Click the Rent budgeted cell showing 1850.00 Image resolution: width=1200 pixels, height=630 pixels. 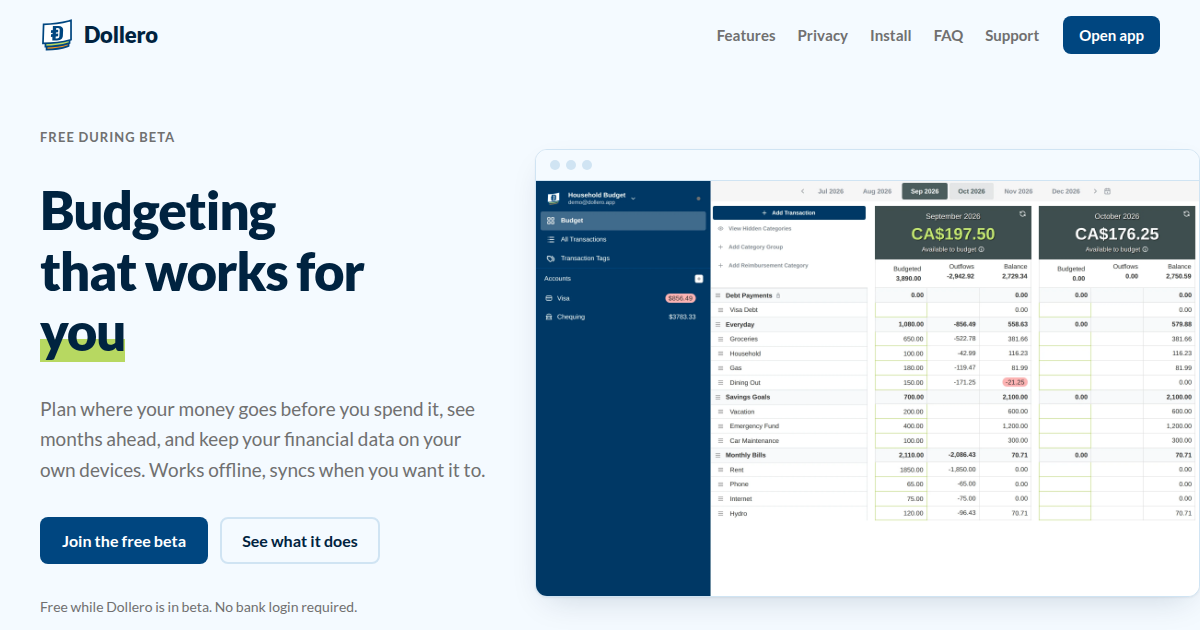pos(901,470)
